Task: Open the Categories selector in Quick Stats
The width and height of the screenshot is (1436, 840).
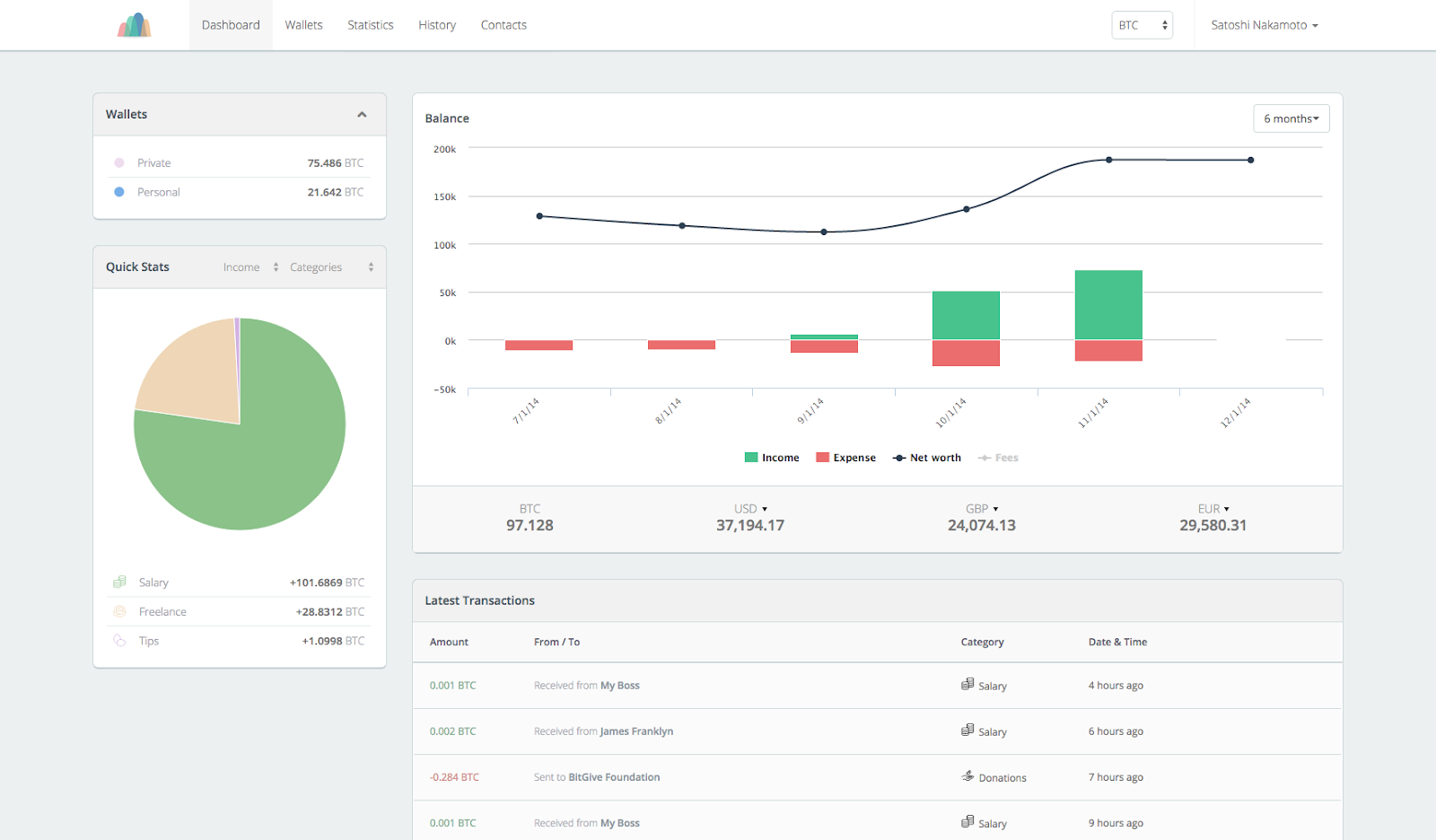Action: tap(331, 267)
